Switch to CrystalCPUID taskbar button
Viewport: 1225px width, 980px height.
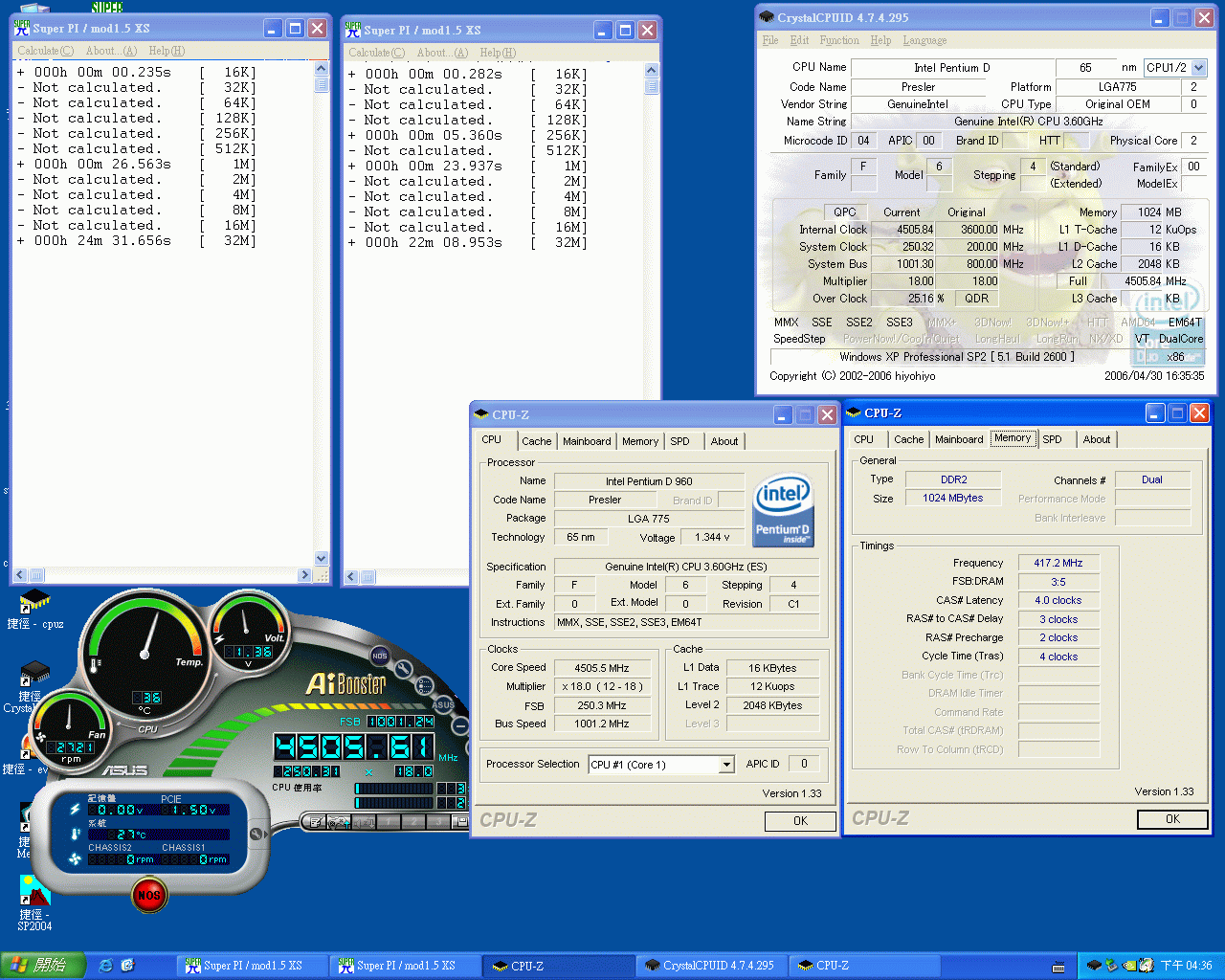(714, 966)
